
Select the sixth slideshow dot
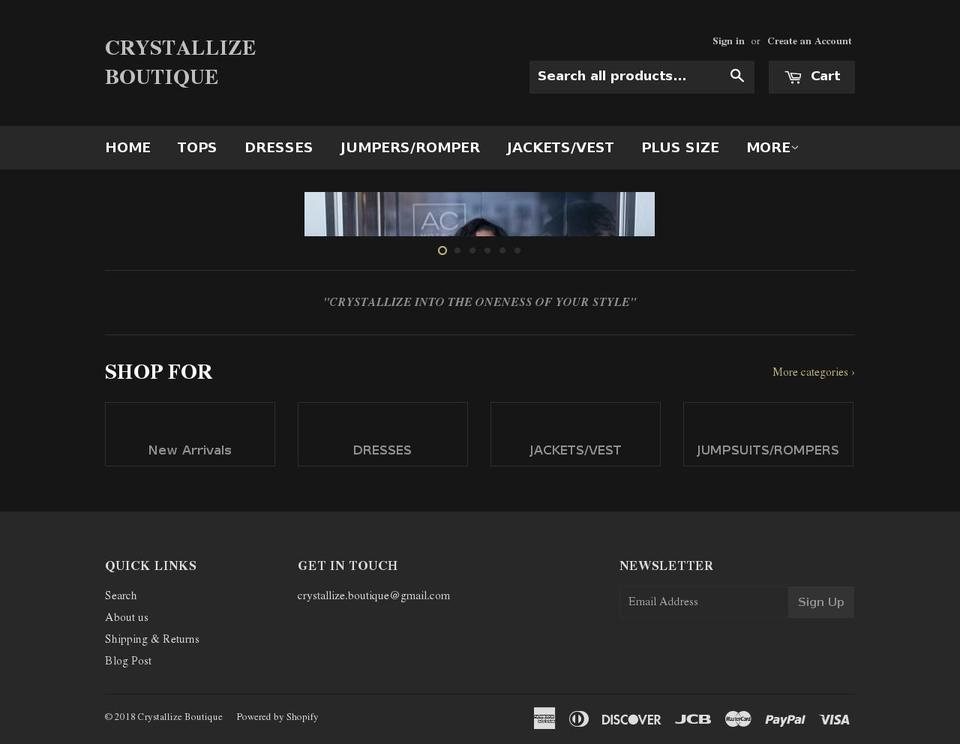tap(517, 250)
